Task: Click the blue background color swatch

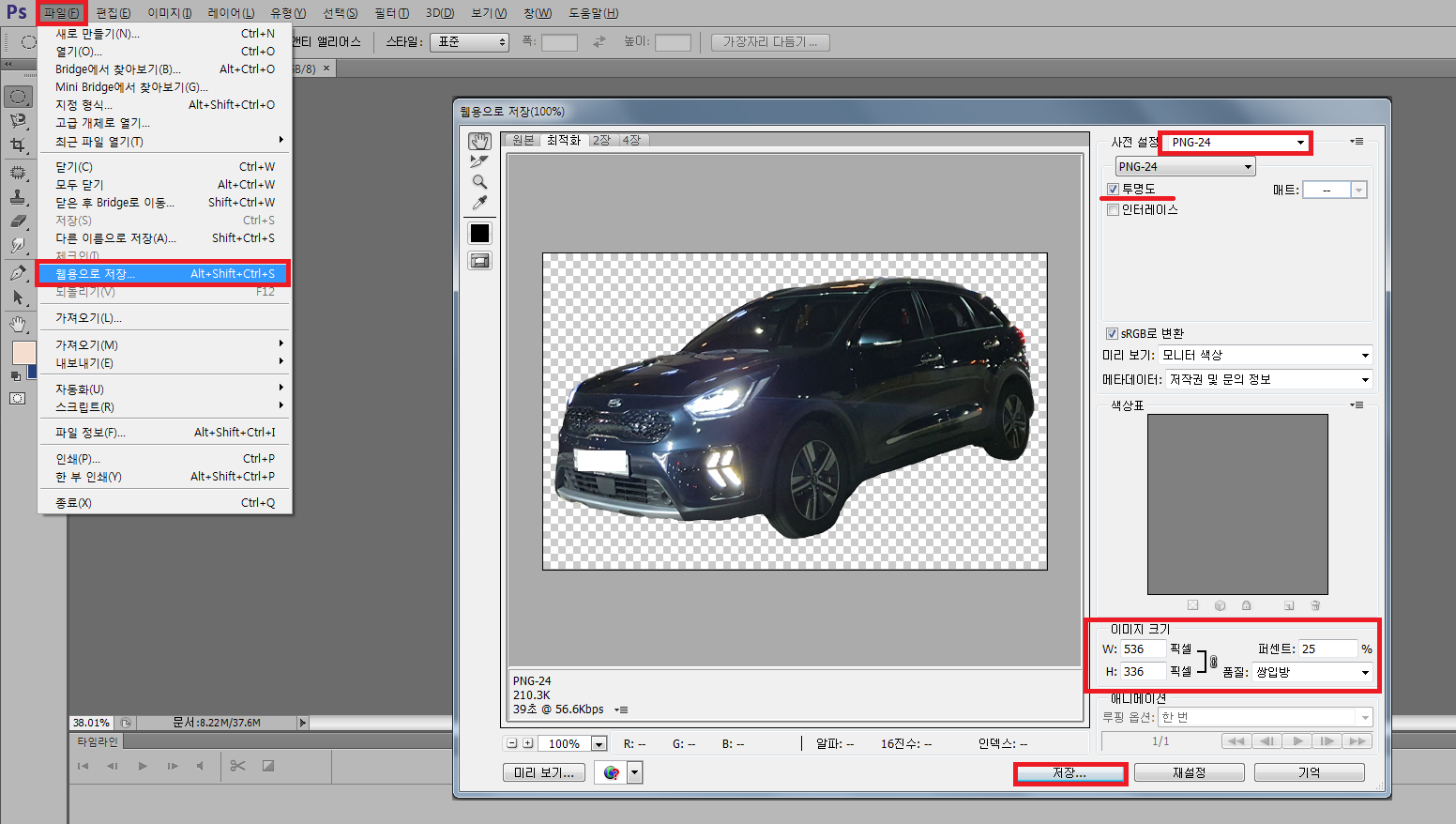Action: (x=32, y=372)
